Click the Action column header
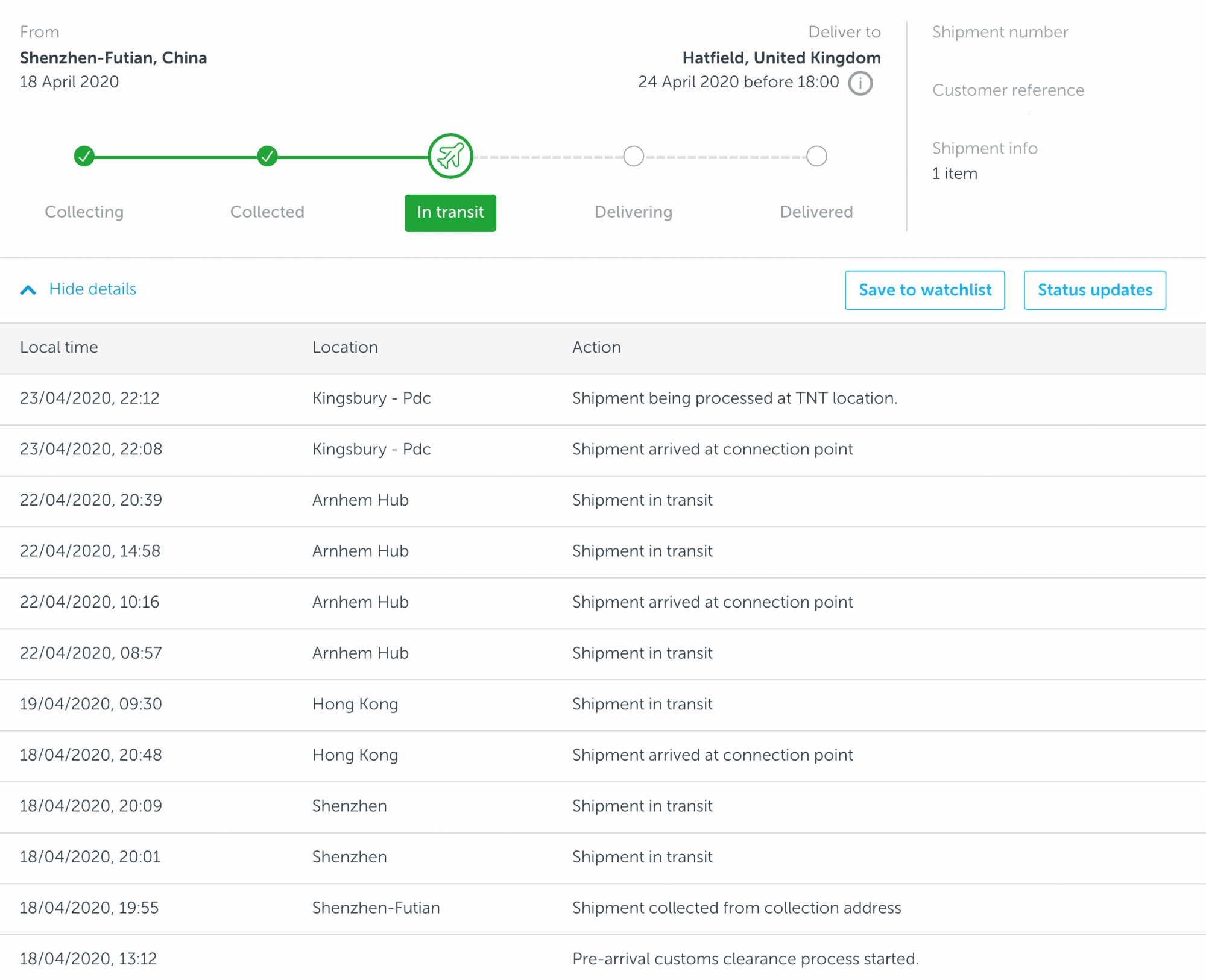1206x980 pixels. [x=596, y=347]
